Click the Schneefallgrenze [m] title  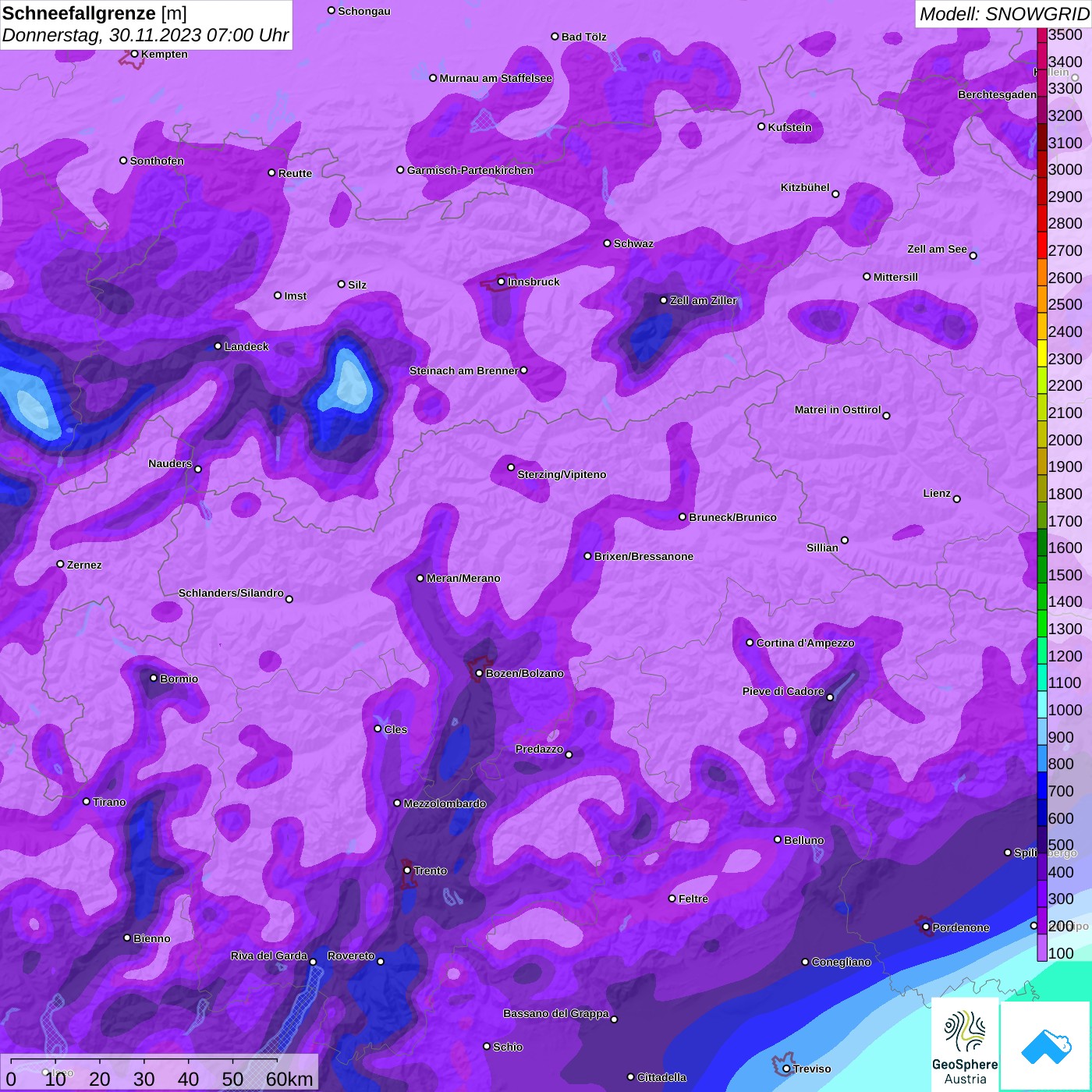click(94, 13)
